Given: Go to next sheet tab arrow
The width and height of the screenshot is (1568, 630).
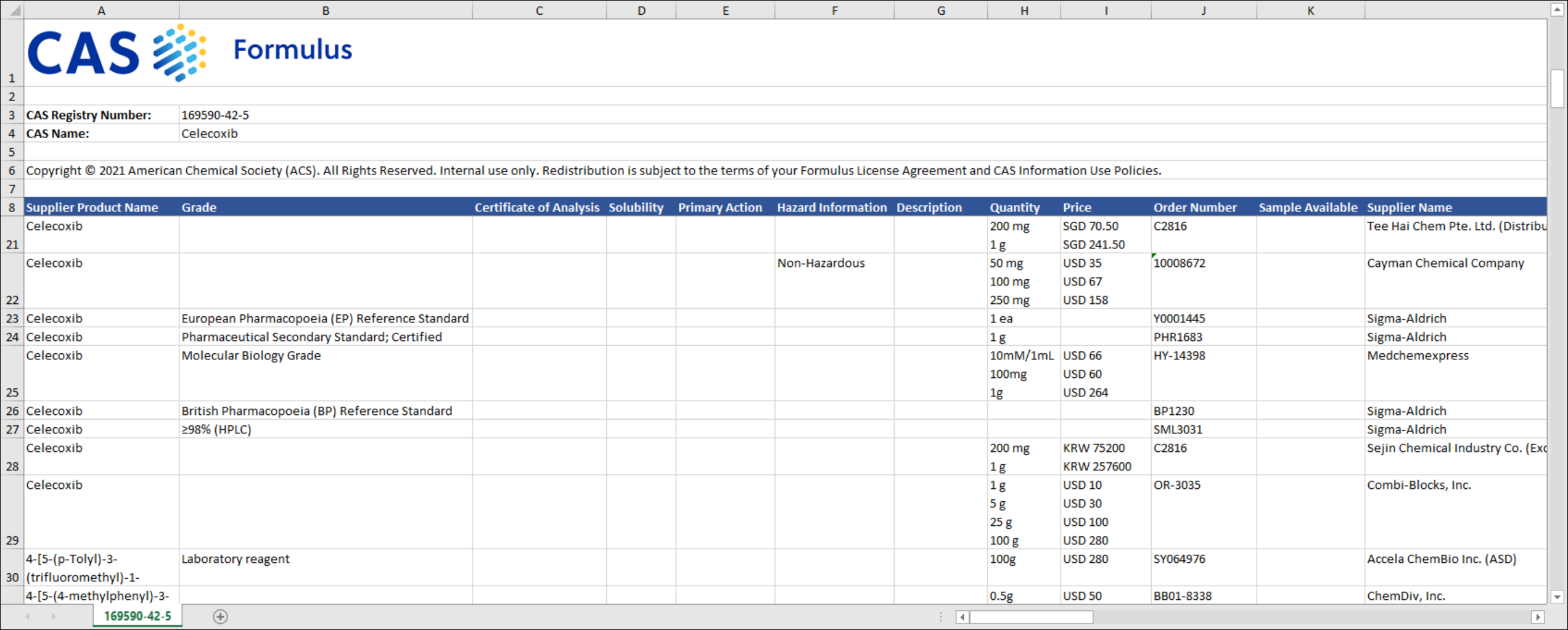Looking at the screenshot, I should click(54, 616).
